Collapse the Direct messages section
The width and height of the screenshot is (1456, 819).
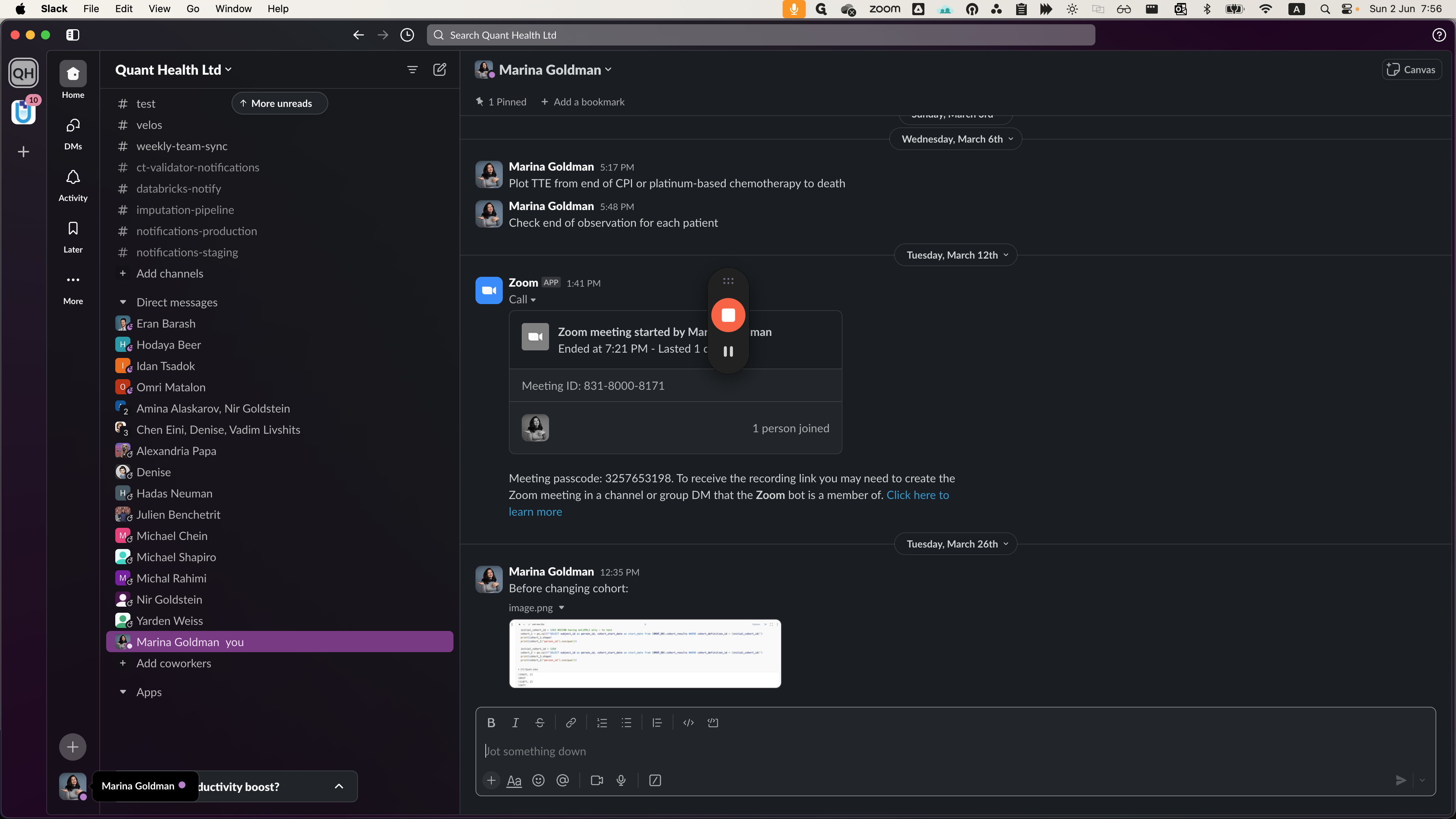pyautogui.click(x=122, y=303)
